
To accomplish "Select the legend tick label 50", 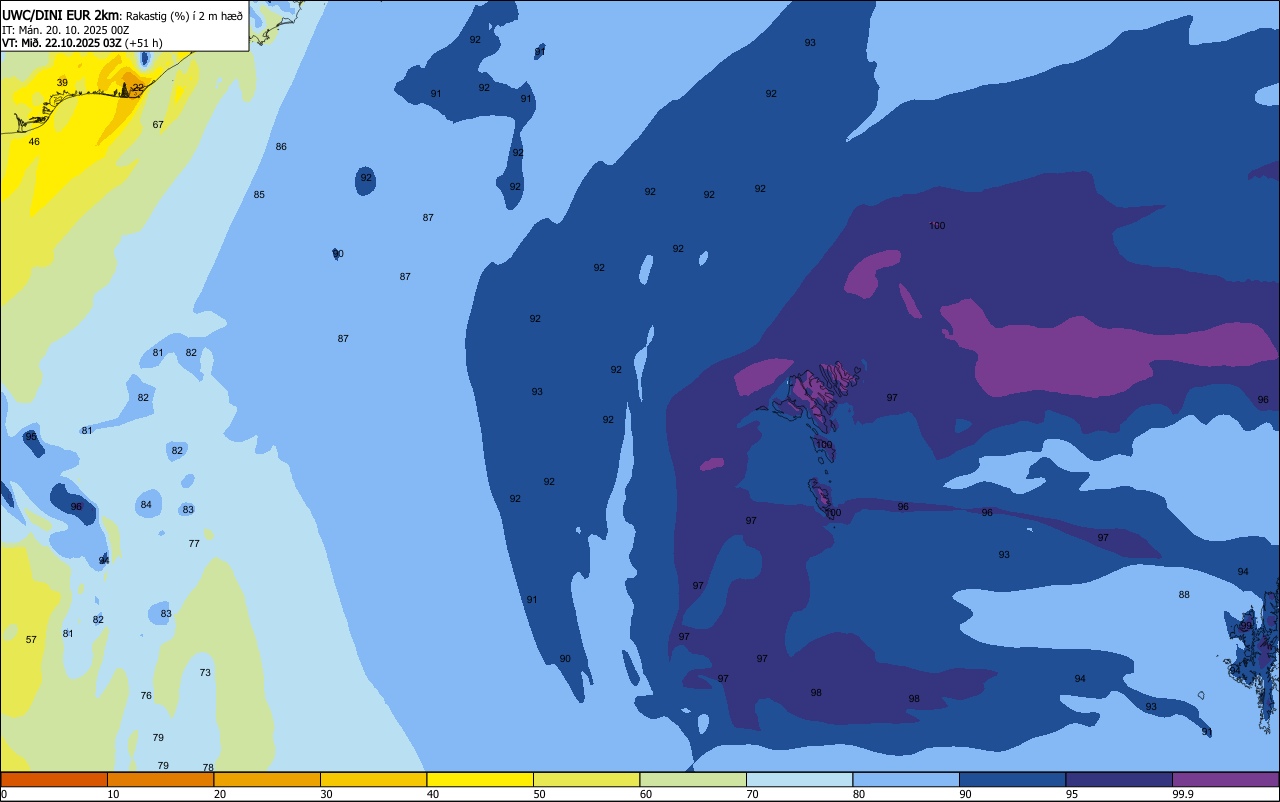I will point(539,794).
